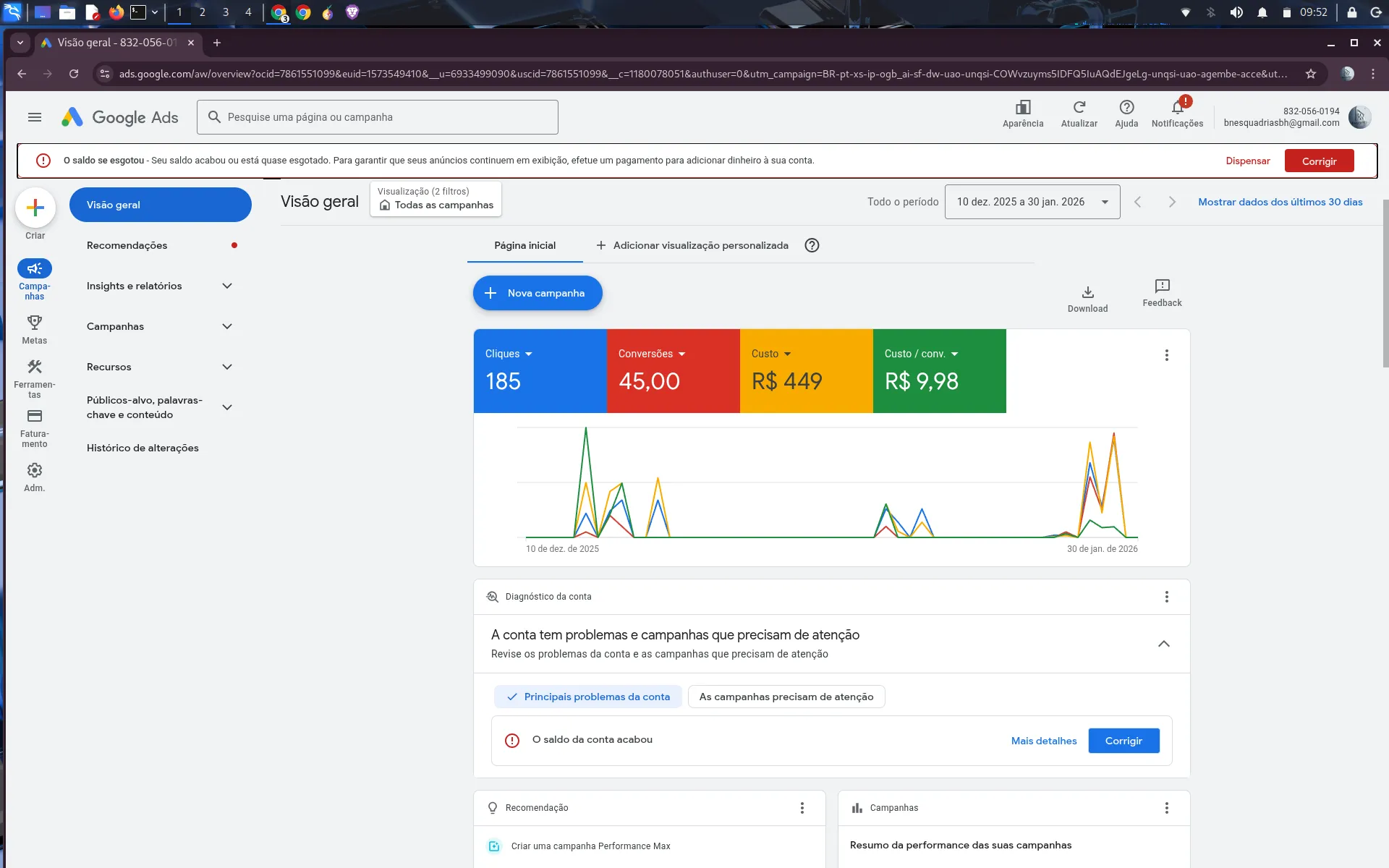Expand Insights e relatórios menu
The height and width of the screenshot is (868, 1389).
[159, 286]
